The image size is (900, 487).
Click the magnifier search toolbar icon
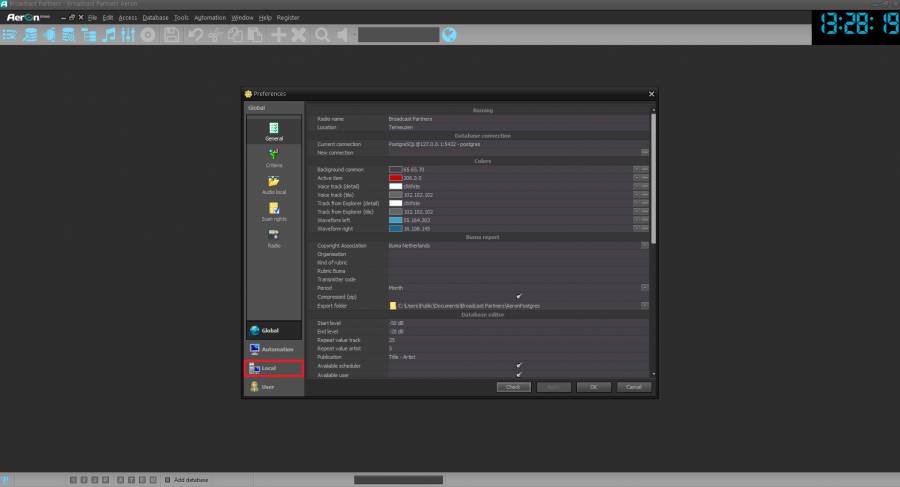coord(322,35)
